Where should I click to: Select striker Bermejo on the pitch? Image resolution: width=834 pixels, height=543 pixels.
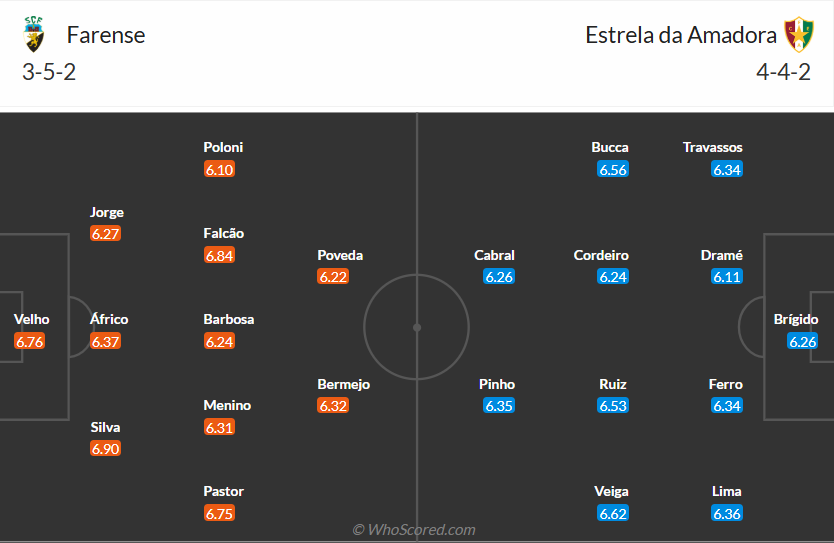point(343,384)
